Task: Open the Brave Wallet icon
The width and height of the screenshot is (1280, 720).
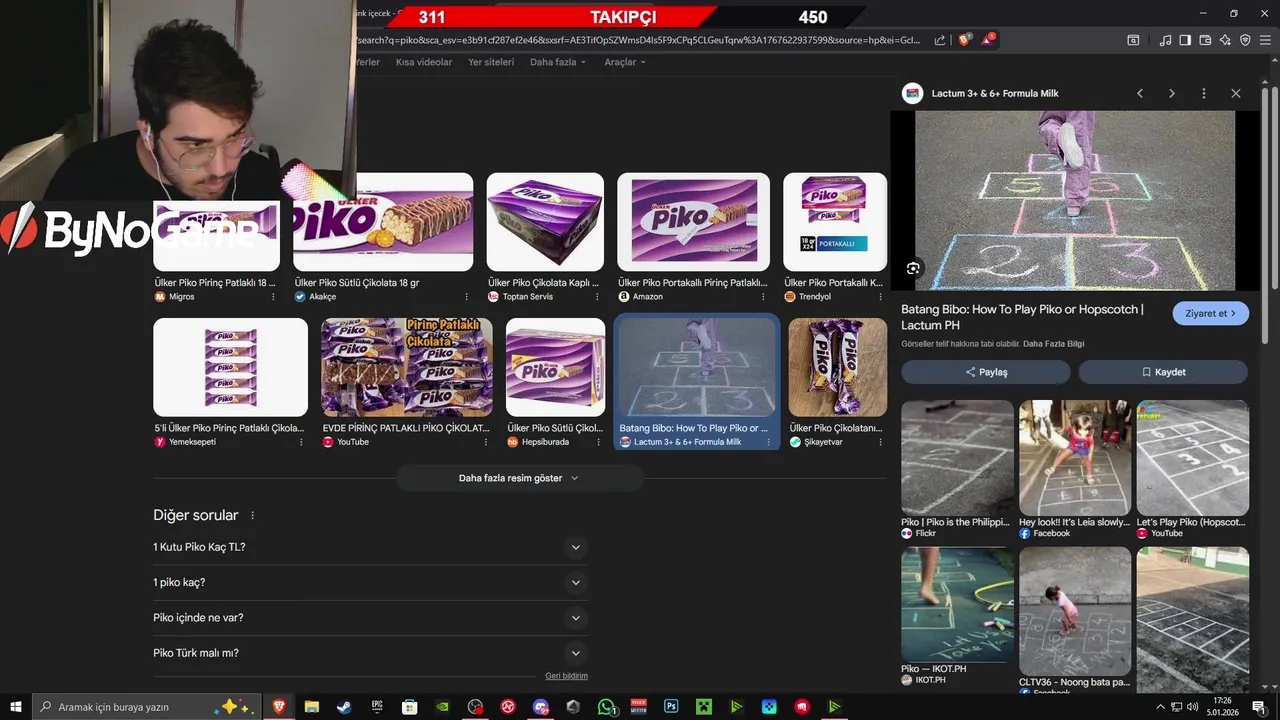Action: click(1205, 40)
